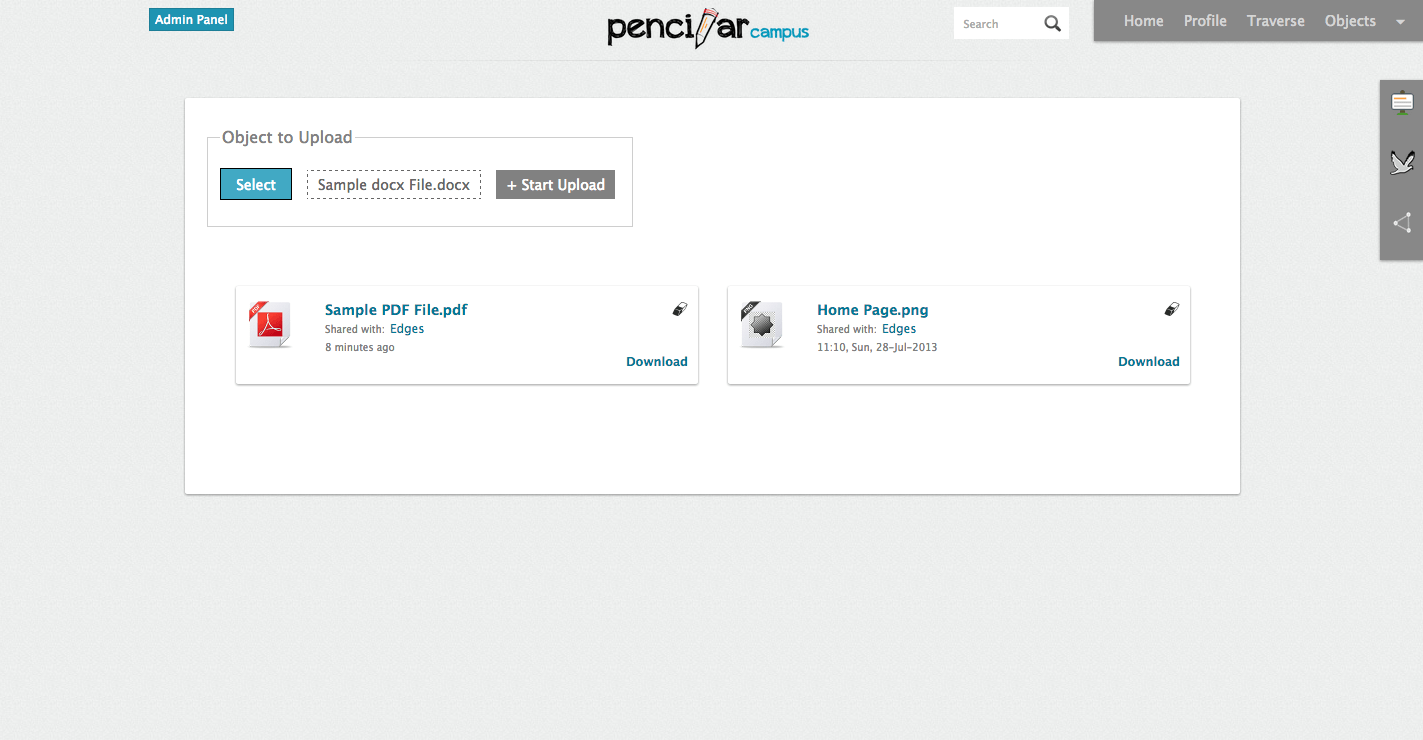Click the PNG file type icon
The width and height of the screenshot is (1423, 740).
[761, 325]
